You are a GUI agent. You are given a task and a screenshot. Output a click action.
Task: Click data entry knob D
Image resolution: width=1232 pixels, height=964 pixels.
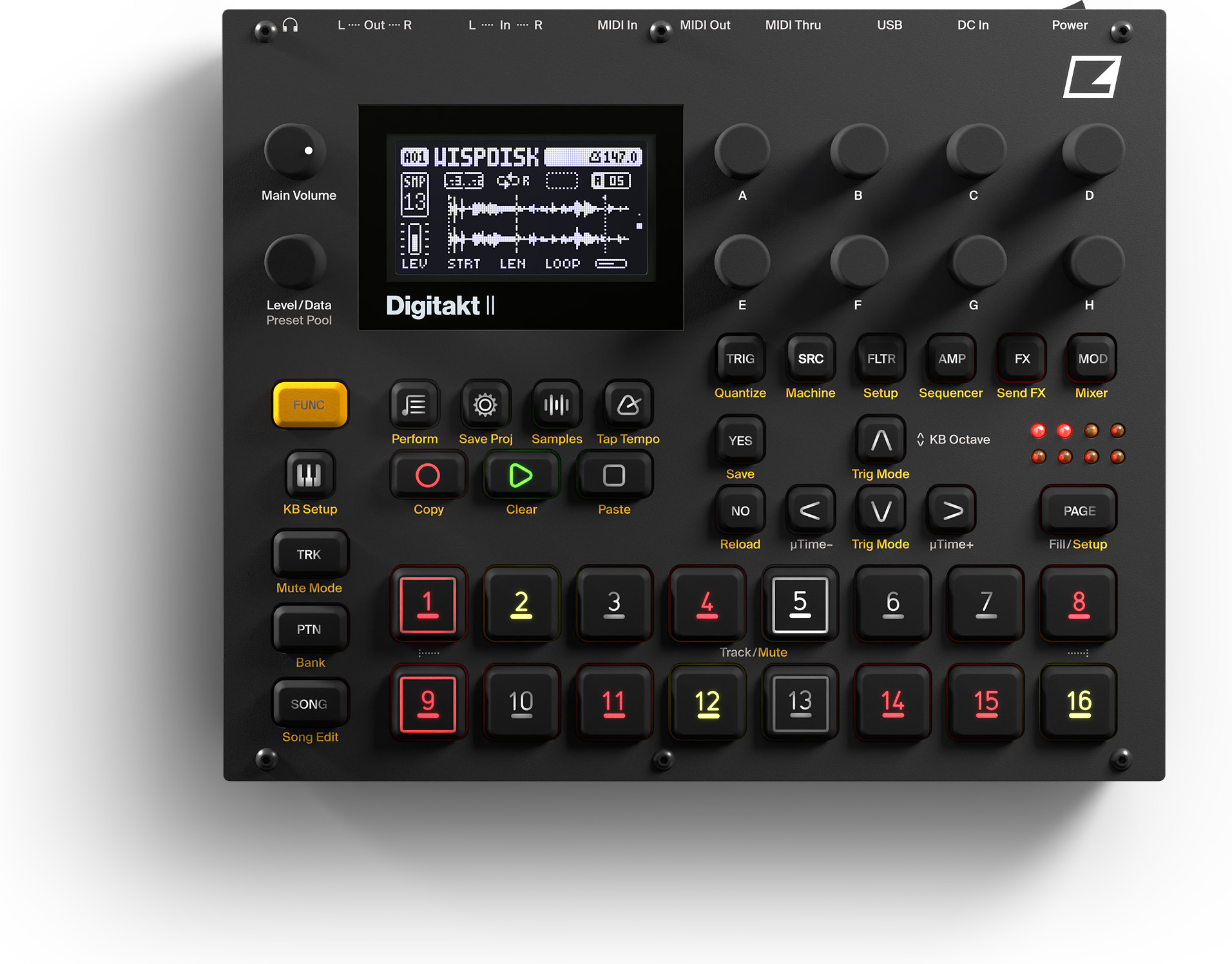[1093, 151]
